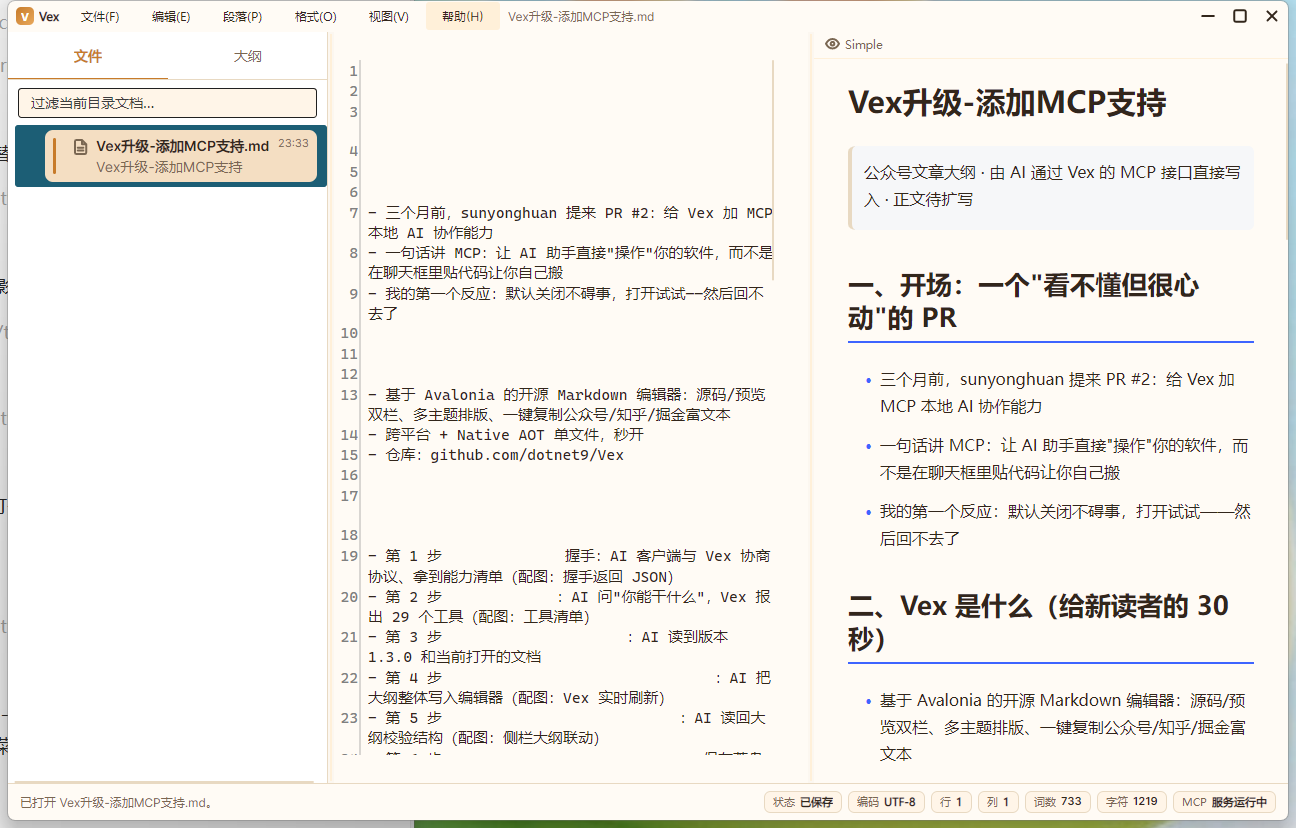Click line number 13 in the editor gutter
This screenshot has height=828, width=1296.
point(349,395)
